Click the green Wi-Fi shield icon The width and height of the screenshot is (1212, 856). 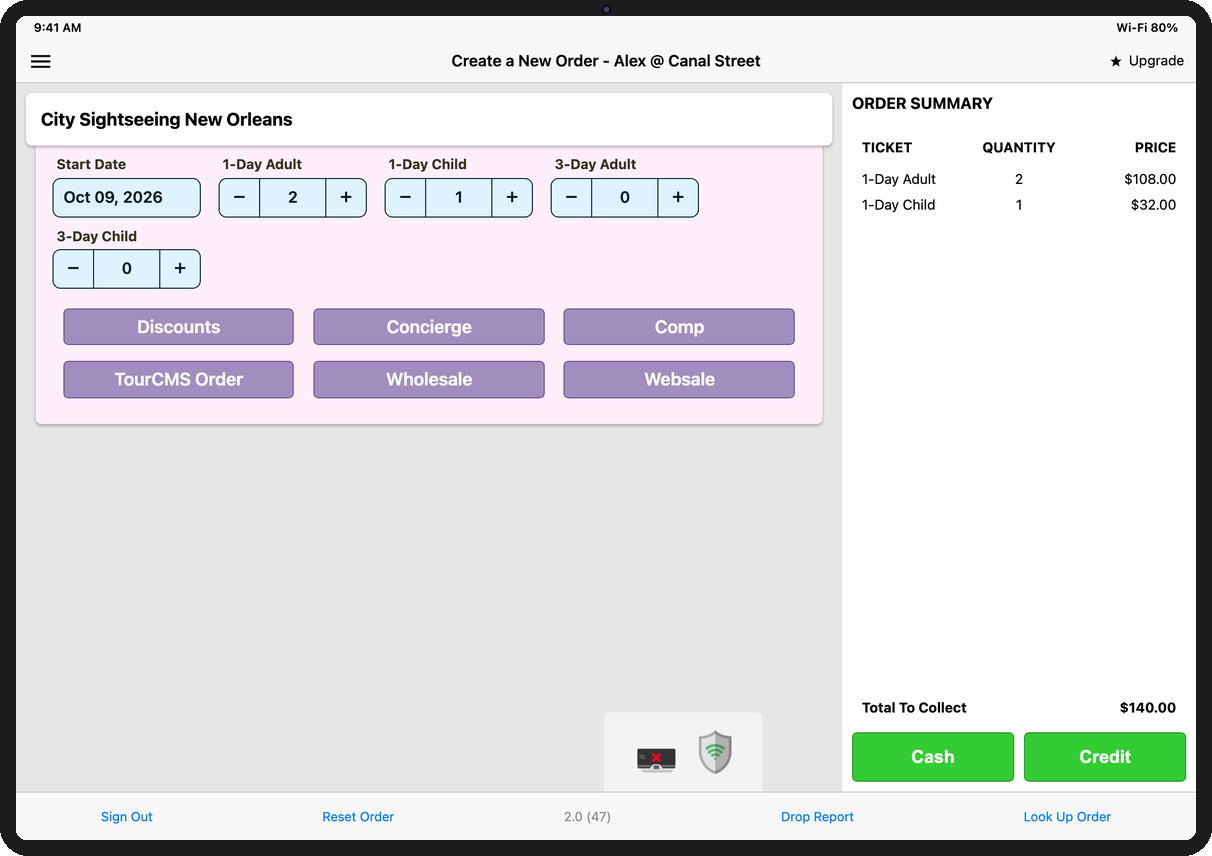click(715, 752)
